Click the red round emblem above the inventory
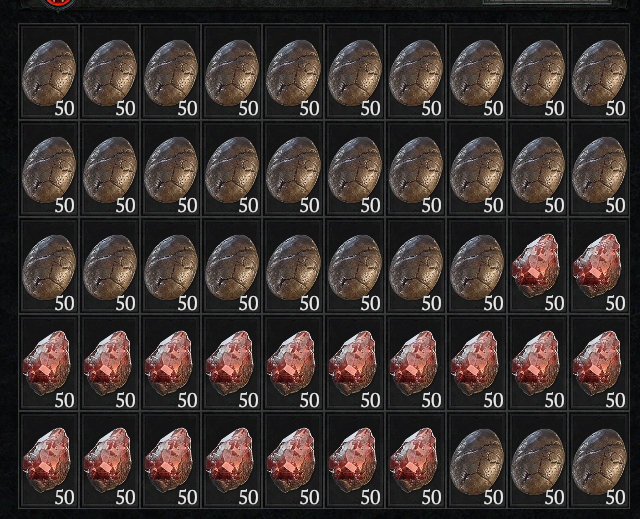Image resolution: width=640 pixels, height=519 pixels. pos(58,3)
